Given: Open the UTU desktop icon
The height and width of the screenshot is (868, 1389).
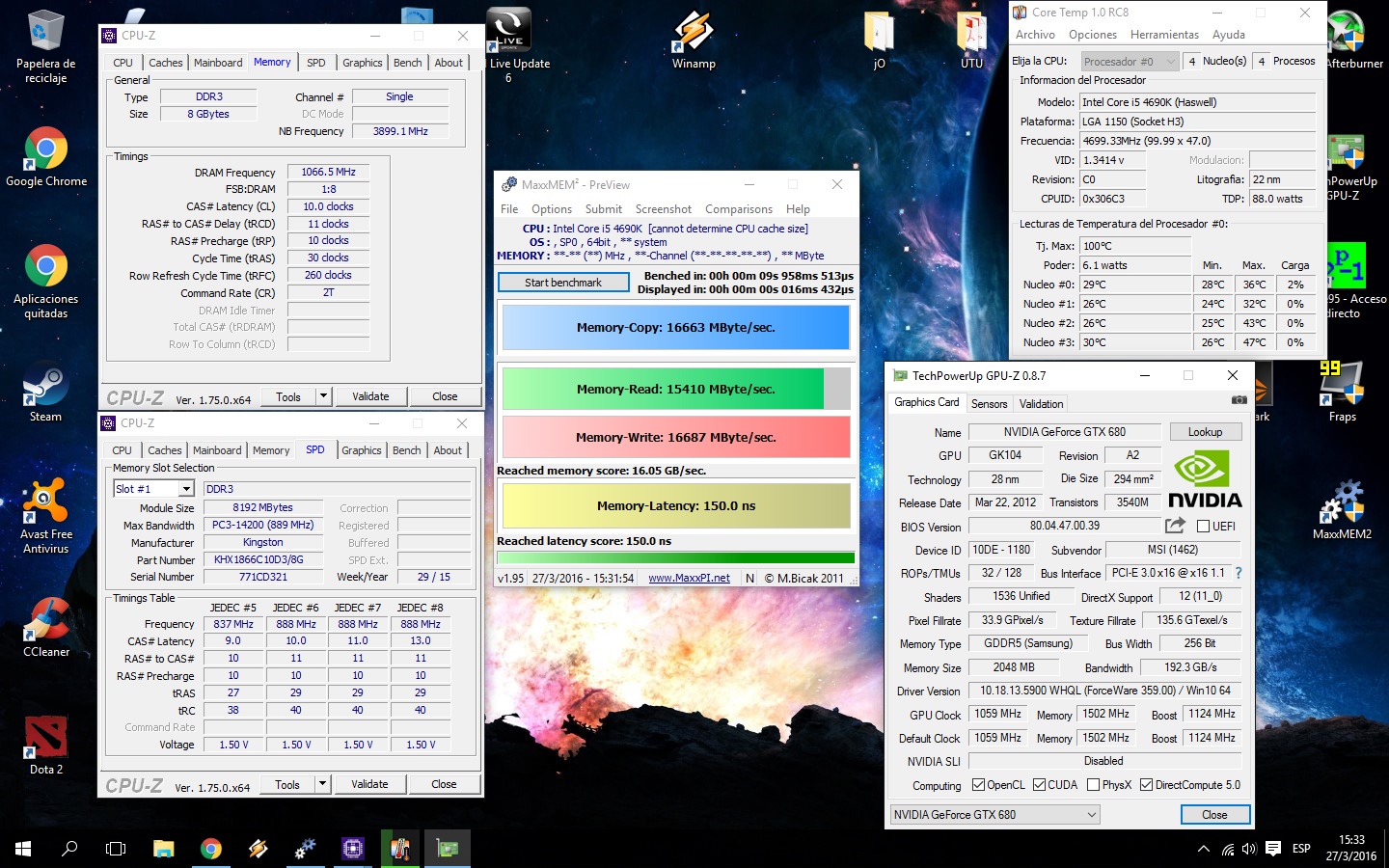Looking at the screenshot, I should pyautogui.click(x=971, y=41).
